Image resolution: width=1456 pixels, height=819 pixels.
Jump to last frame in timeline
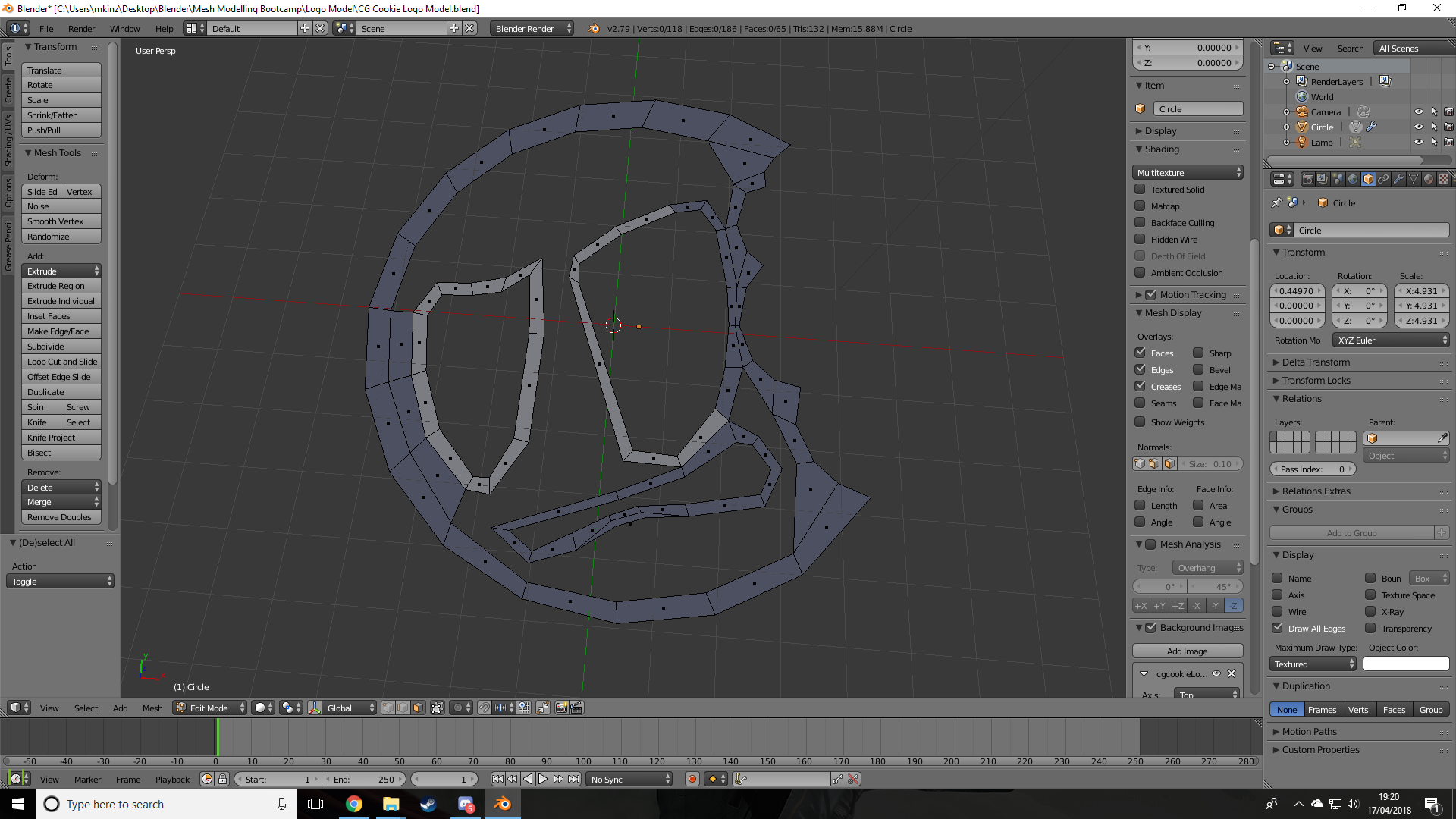click(574, 779)
